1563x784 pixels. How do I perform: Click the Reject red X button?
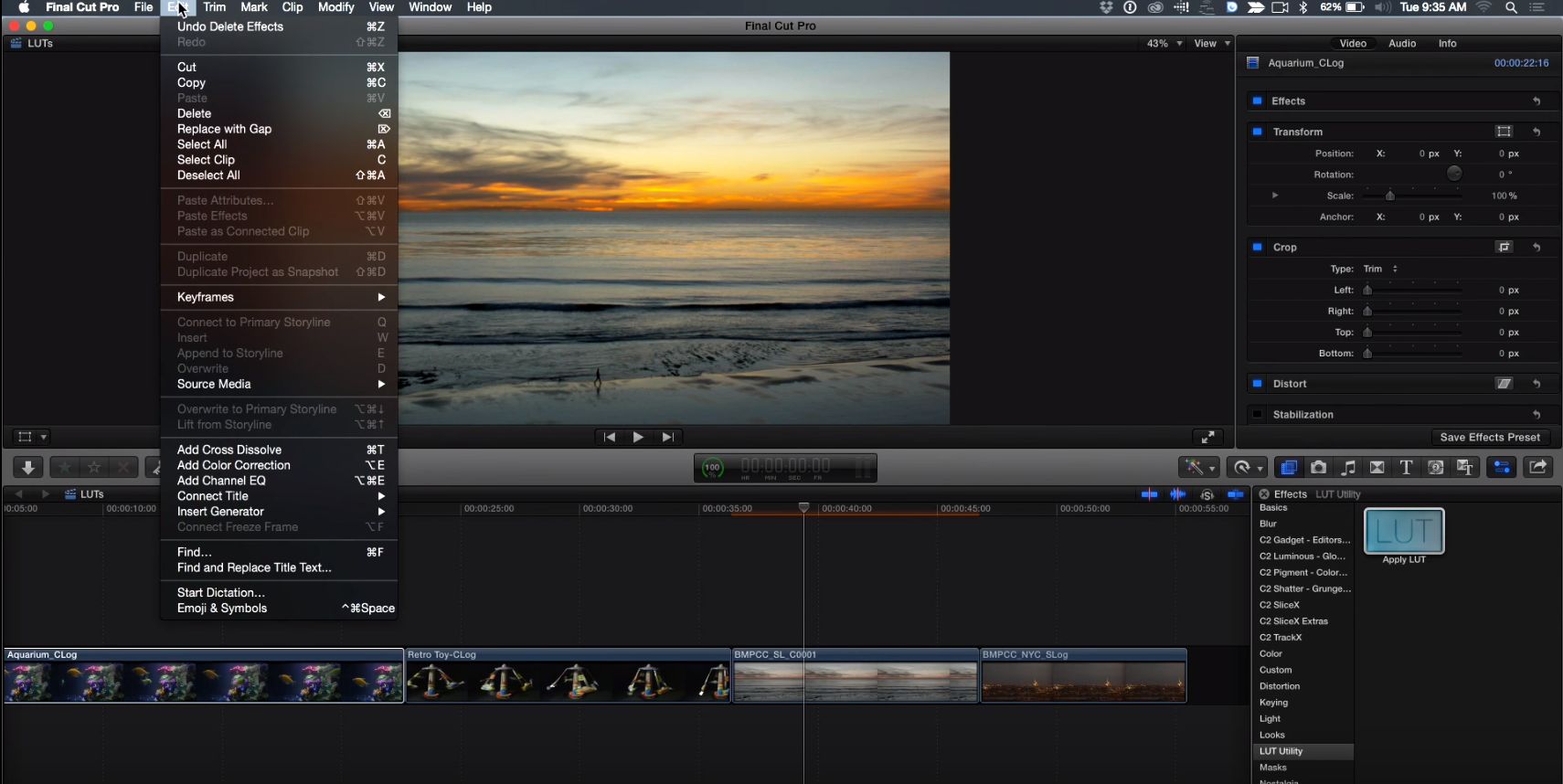(123, 467)
